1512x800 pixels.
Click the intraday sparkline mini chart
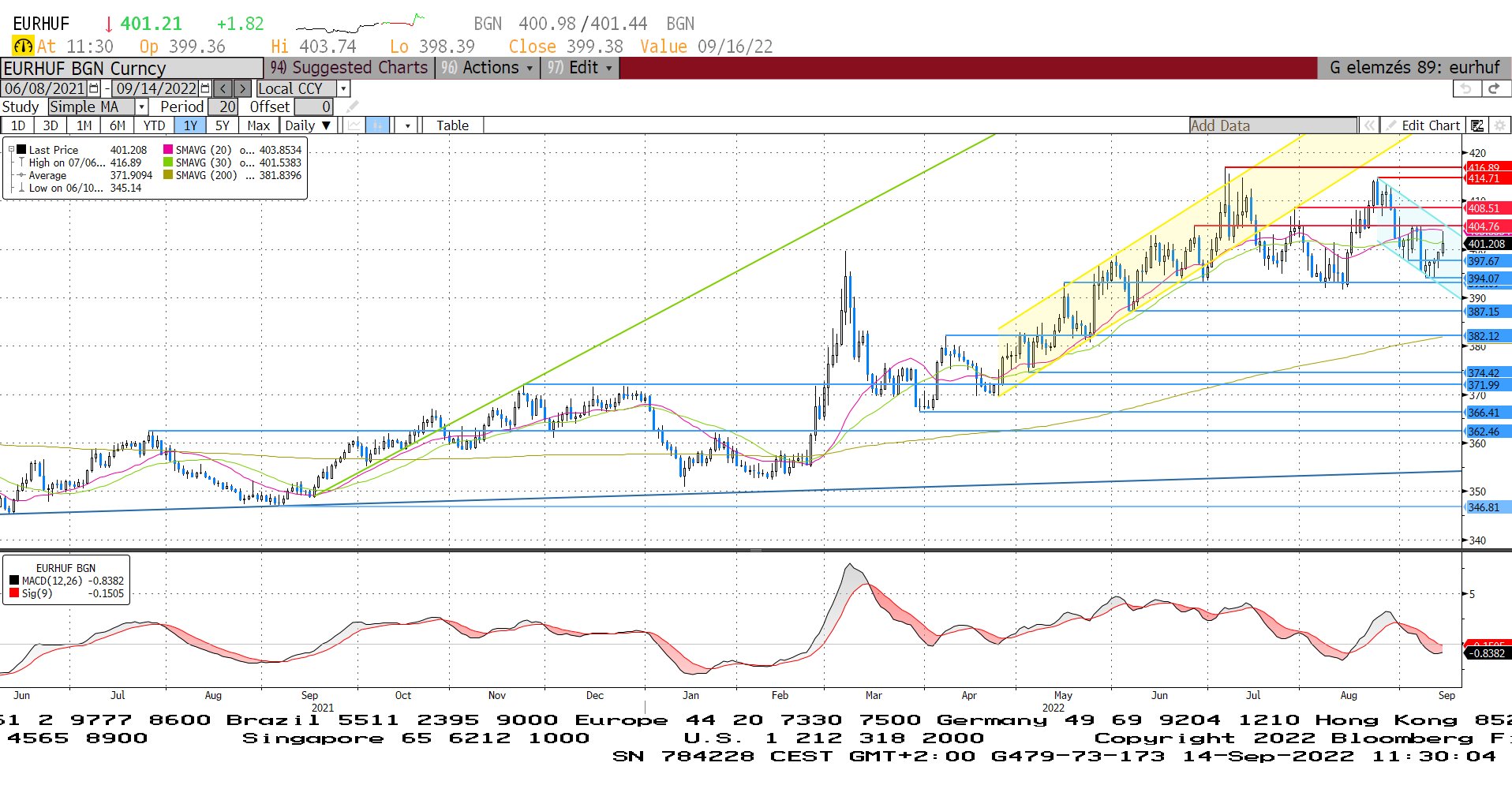point(361,24)
